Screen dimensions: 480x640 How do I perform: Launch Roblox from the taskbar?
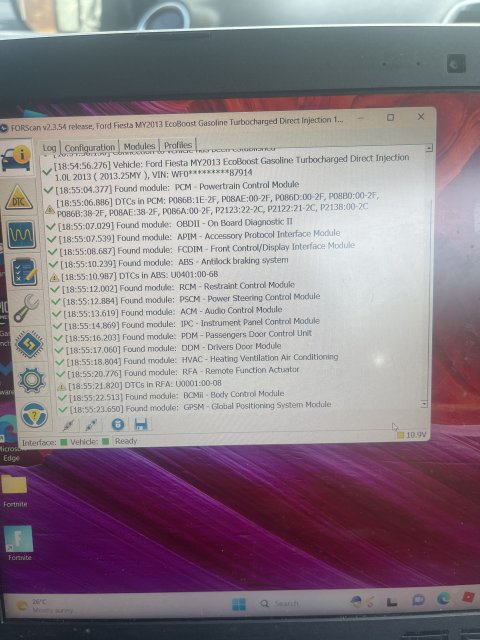coord(468,598)
